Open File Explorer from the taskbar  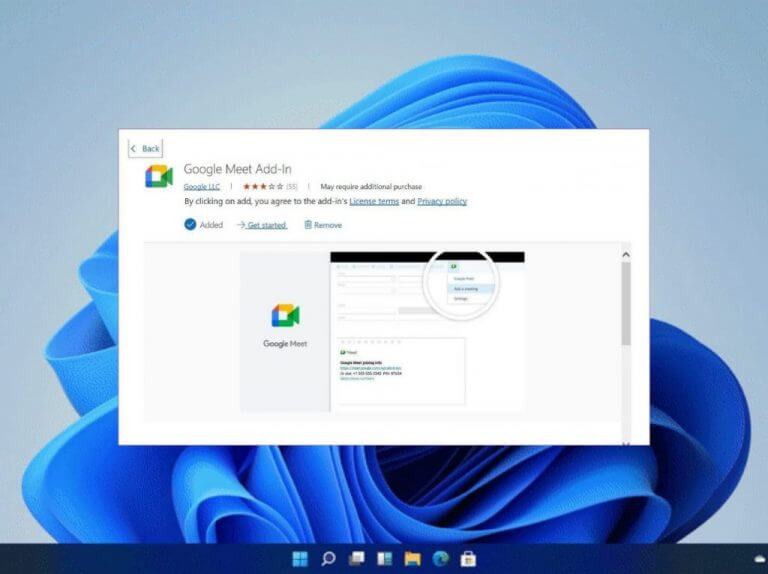[x=412, y=558]
